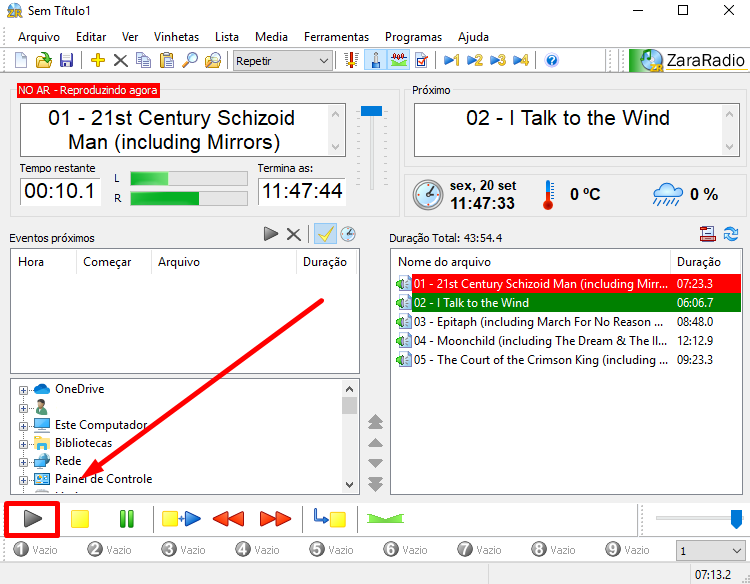Open the Ferramentas menu

pyautogui.click(x=336, y=36)
